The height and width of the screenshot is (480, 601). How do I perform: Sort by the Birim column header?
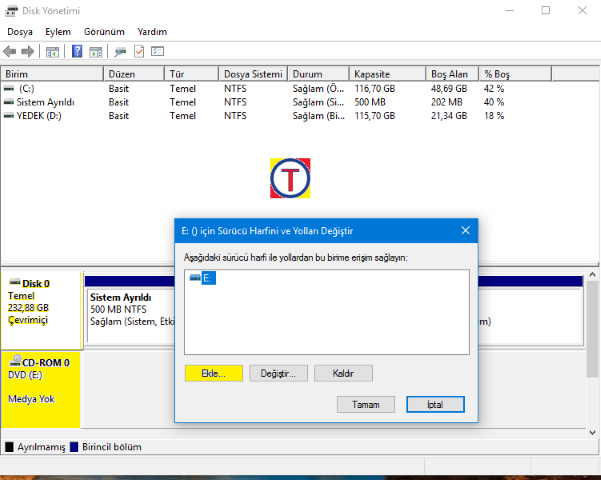(52, 74)
